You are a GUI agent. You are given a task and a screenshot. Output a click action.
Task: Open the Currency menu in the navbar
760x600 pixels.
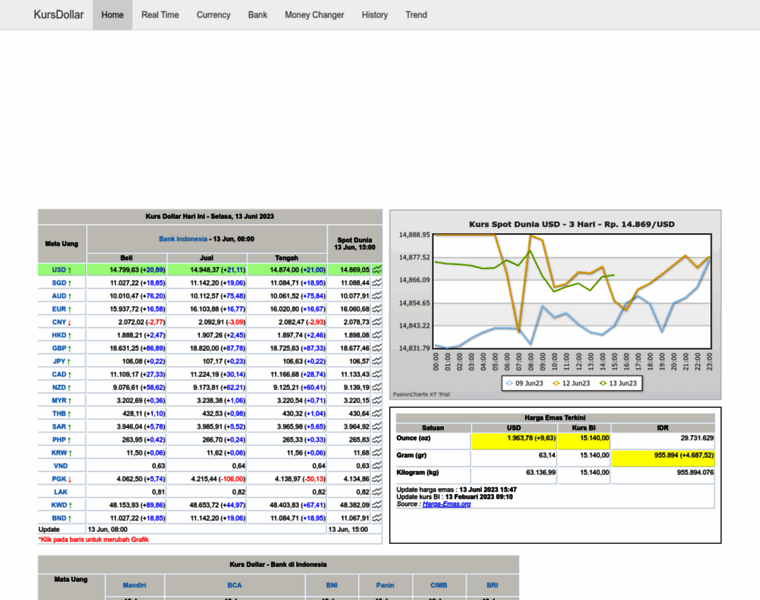point(213,15)
